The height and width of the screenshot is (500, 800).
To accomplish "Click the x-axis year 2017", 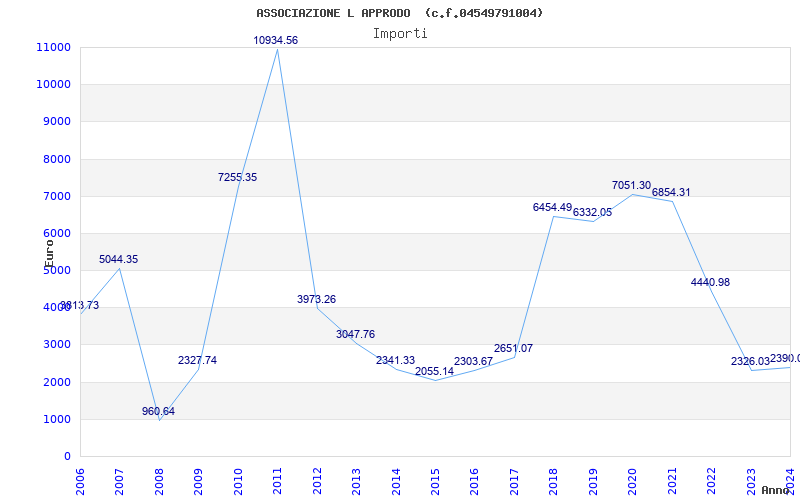I will tap(514, 481).
